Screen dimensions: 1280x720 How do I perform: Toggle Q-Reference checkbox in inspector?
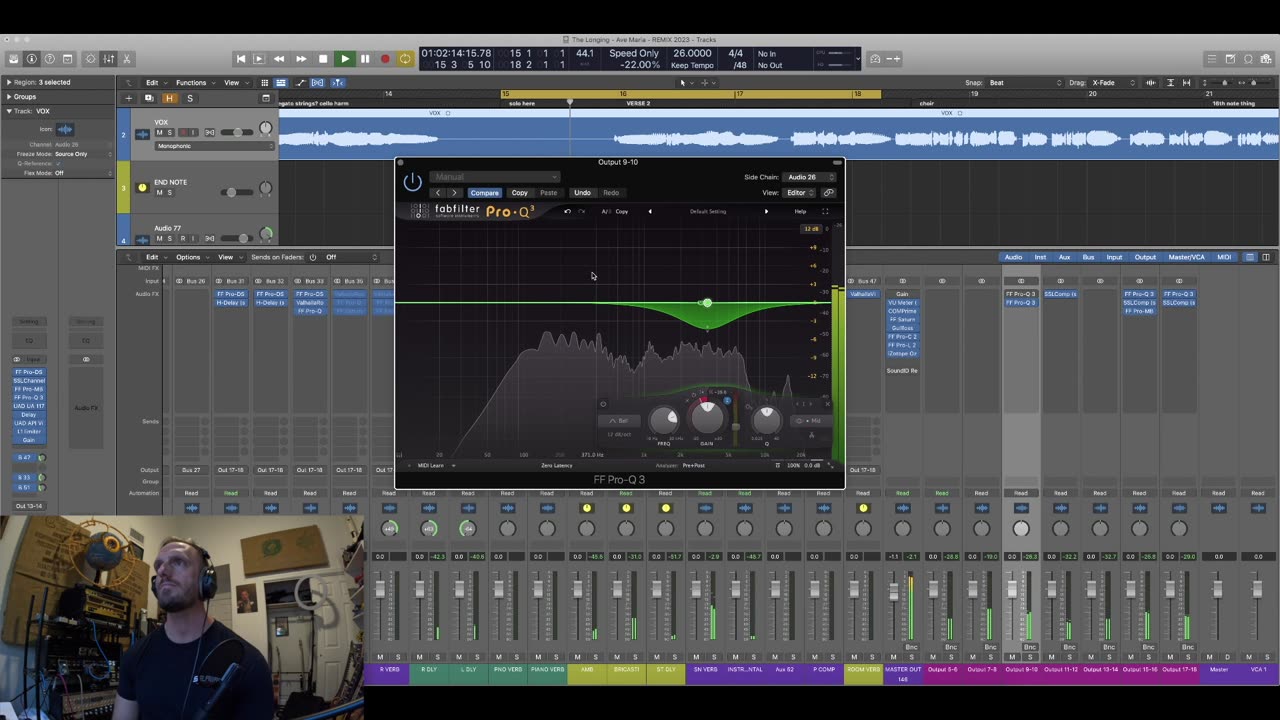coord(59,163)
